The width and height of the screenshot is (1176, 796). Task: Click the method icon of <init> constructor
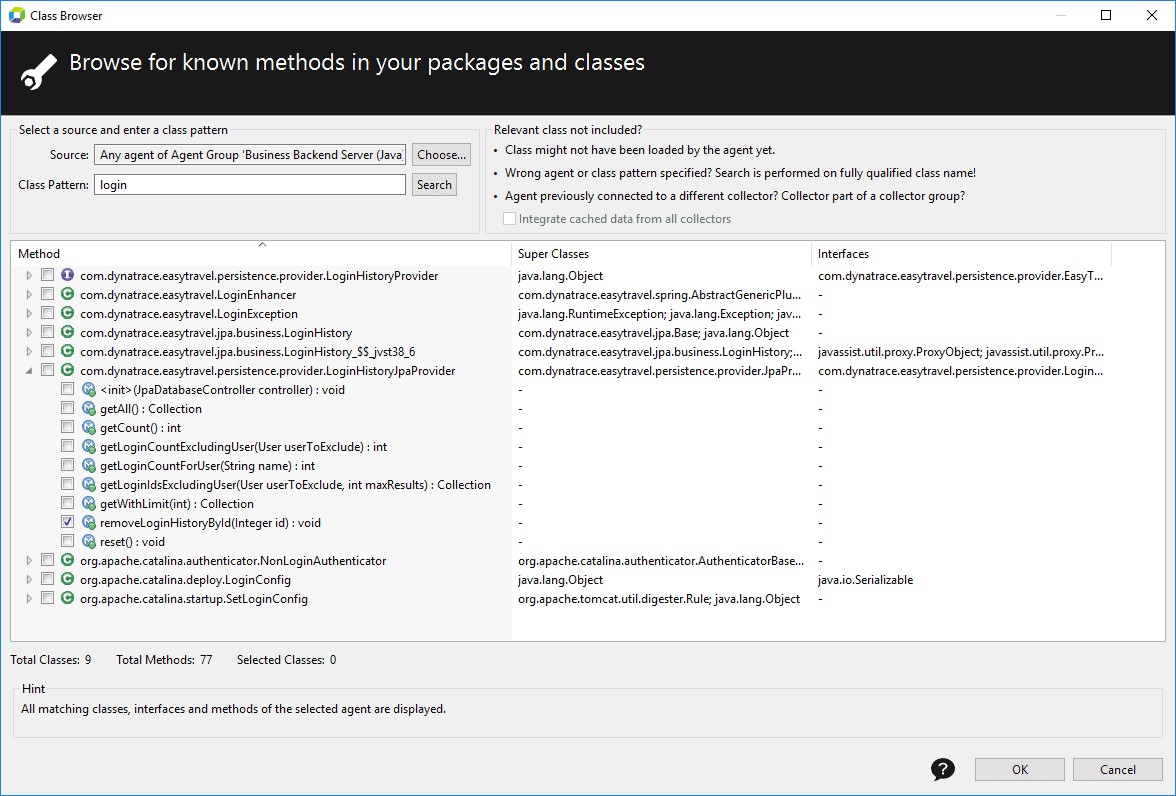(x=88, y=389)
